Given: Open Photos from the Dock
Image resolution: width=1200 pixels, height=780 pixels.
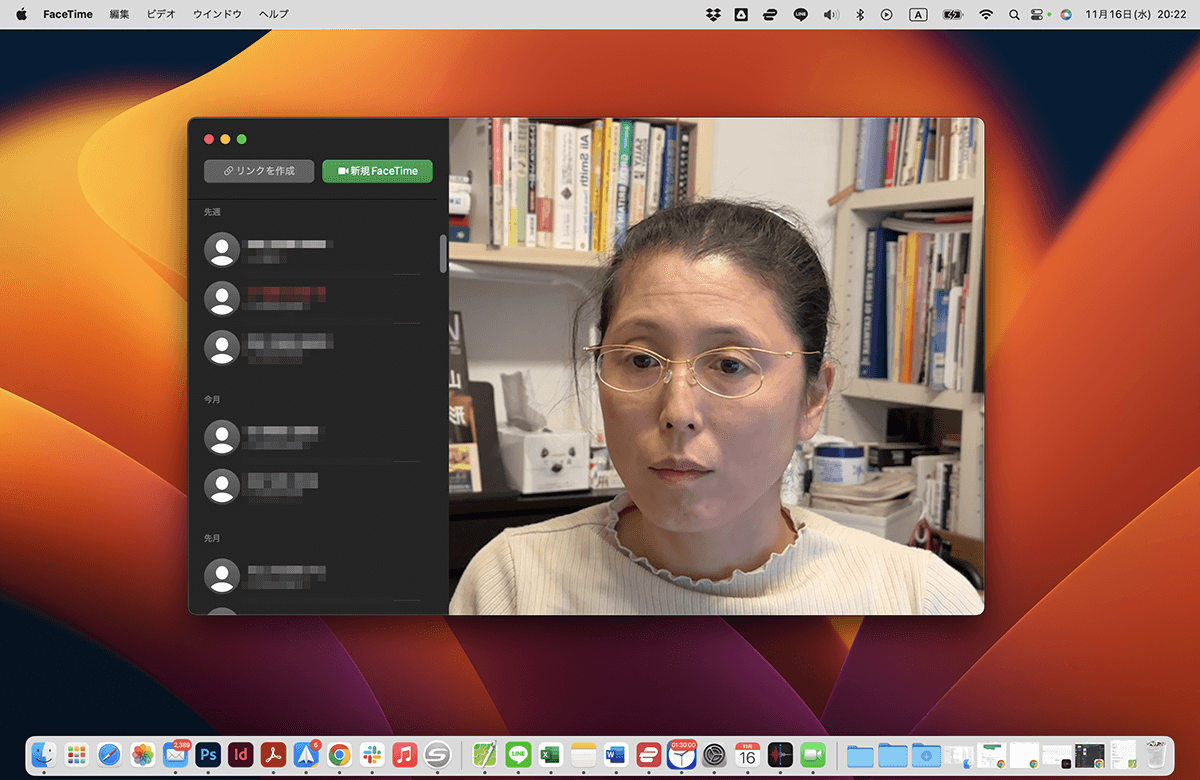Looking at the screenshot, I should point(143,754).
